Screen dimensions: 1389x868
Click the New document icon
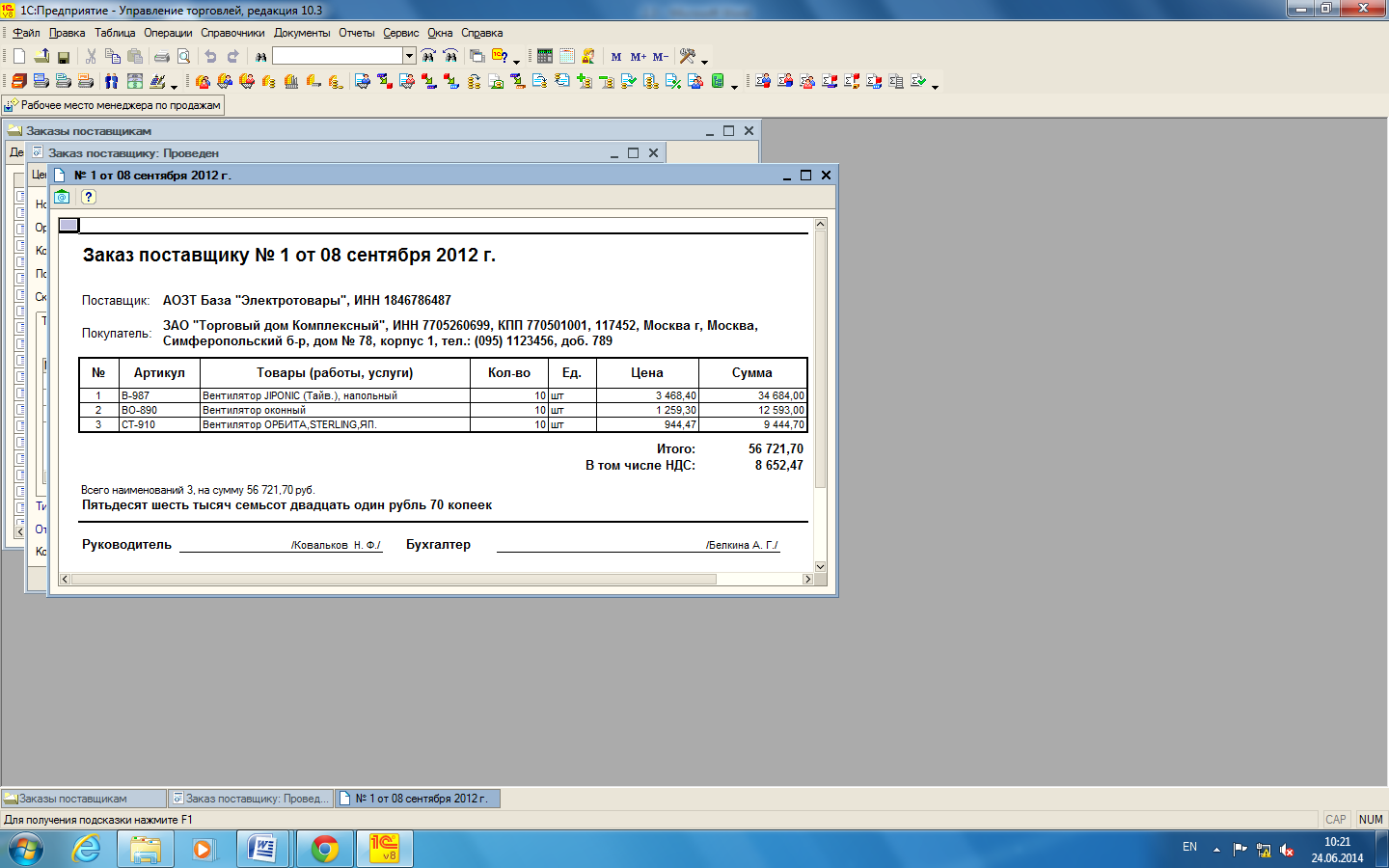(x=18, y=56)
